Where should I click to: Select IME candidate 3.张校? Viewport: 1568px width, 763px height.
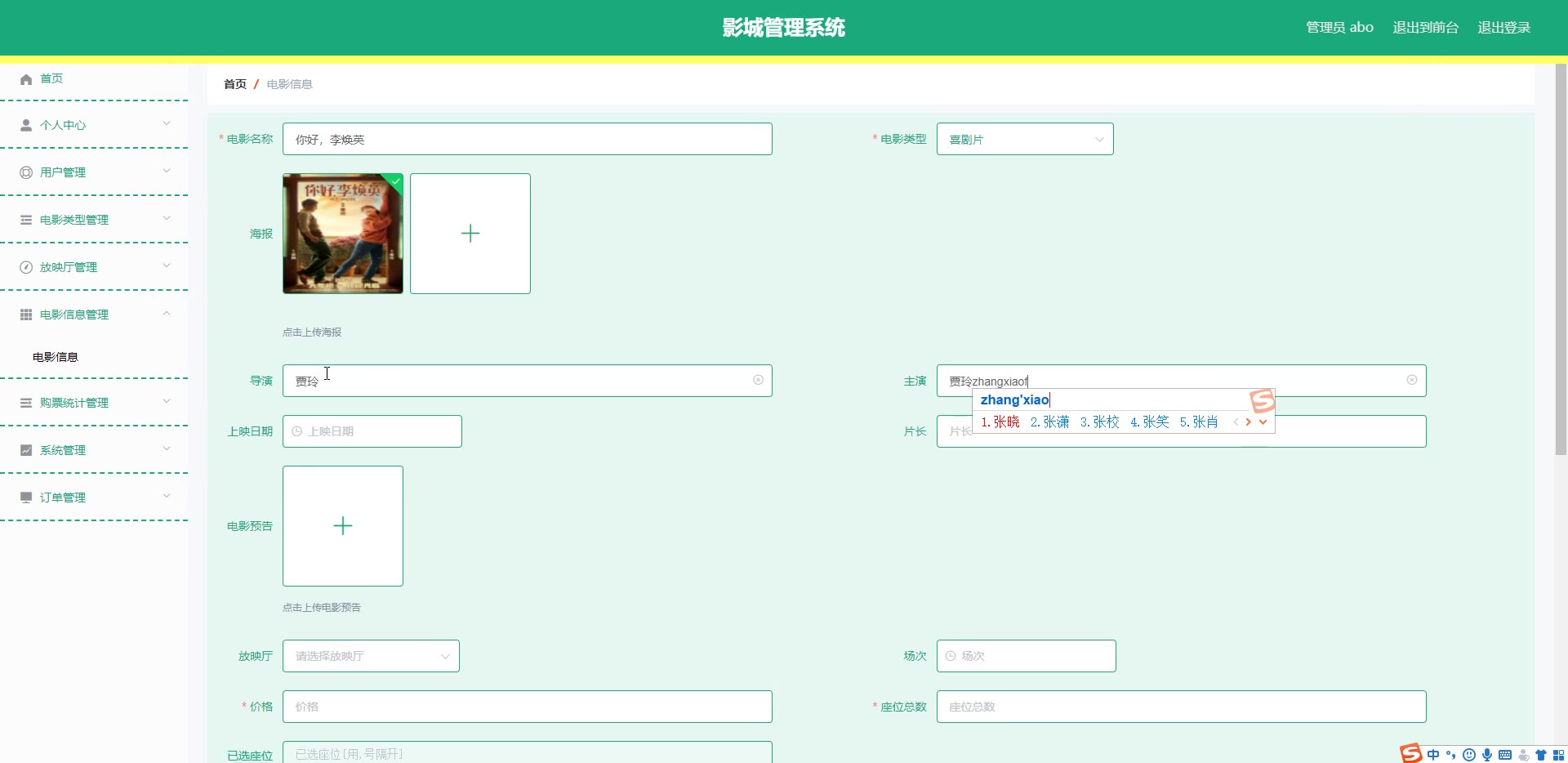1100,422
